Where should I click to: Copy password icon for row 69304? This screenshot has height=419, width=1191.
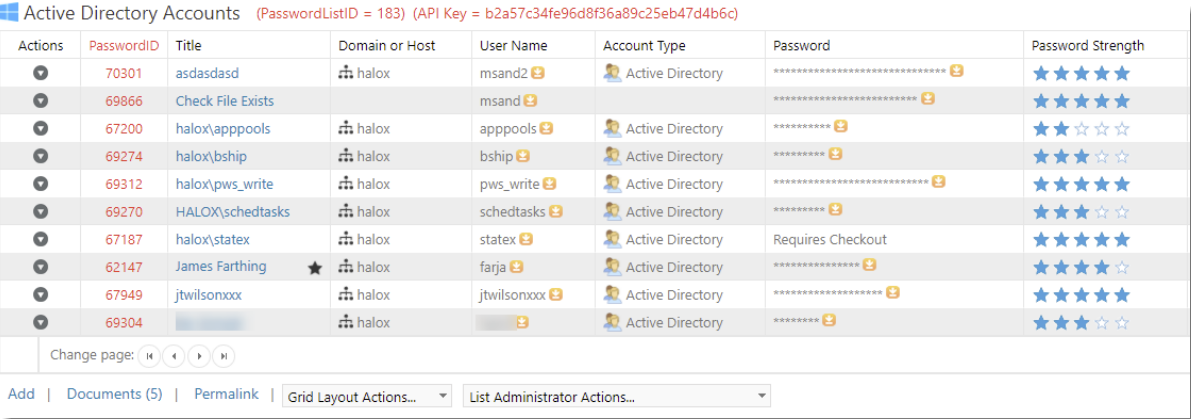coord(830,320)
